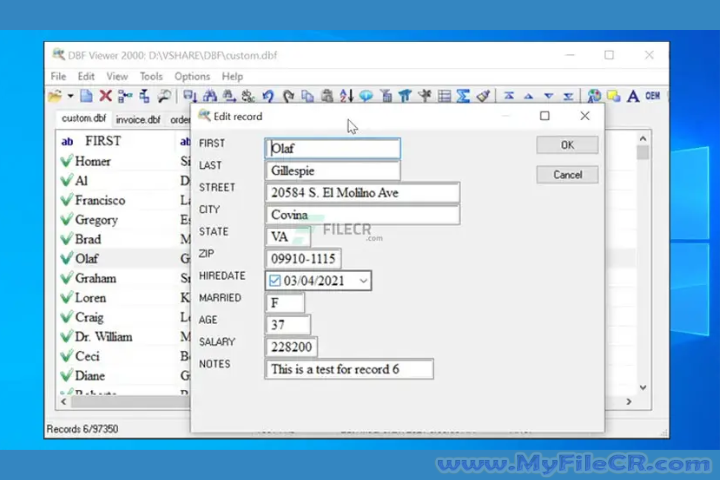The width and height of the screenshot is (720, 480).
Task: Click the table grid icon
Action: click(x=444, y=96)
